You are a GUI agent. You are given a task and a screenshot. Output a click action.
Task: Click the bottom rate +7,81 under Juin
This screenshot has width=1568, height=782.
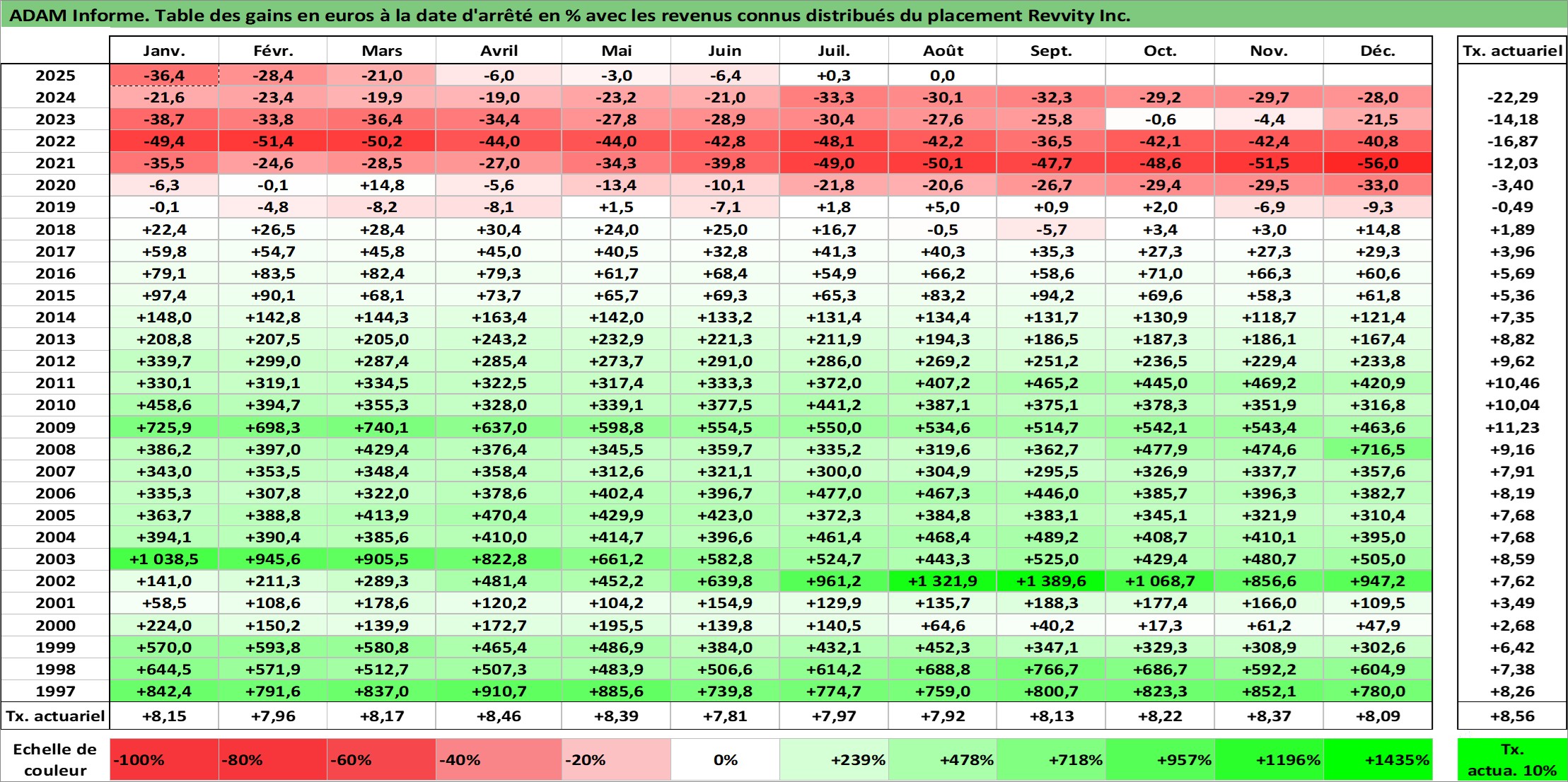pos(725,716)
